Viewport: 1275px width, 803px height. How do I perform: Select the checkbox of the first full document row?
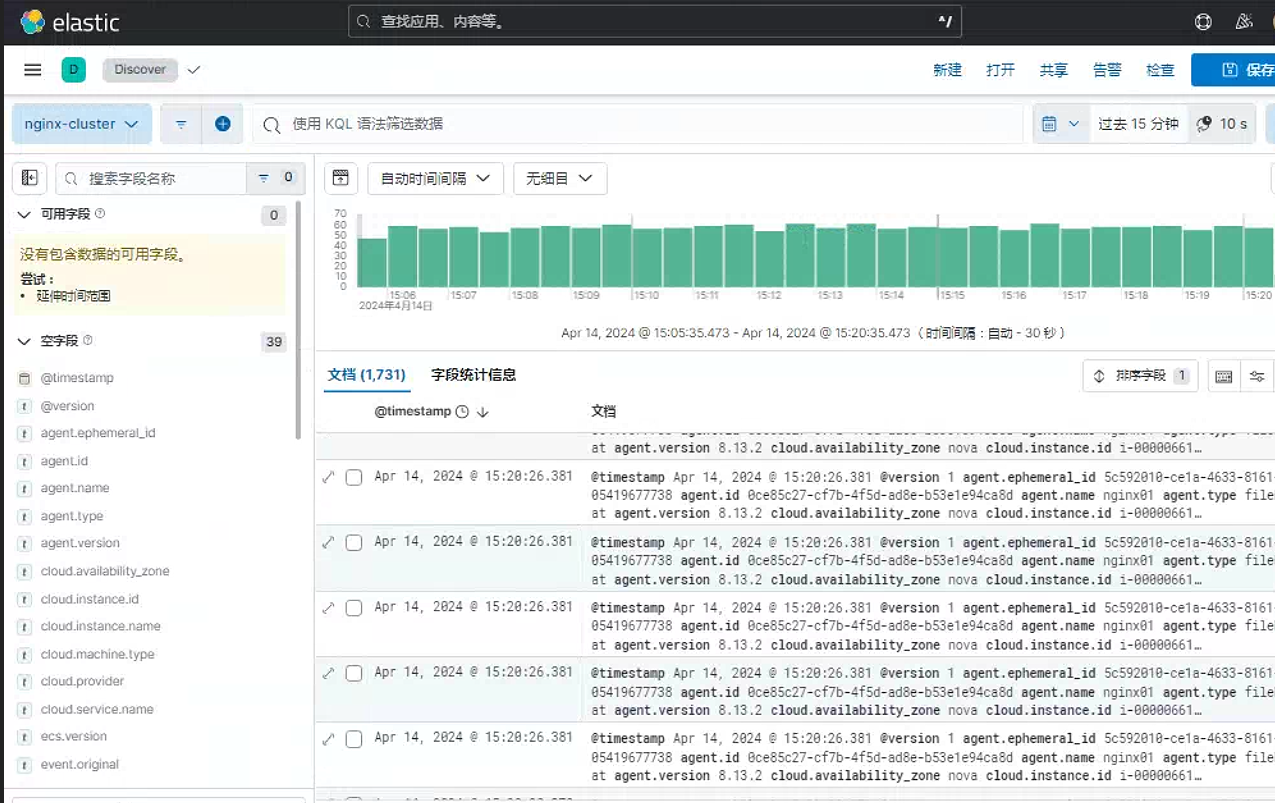pos(354,477)
